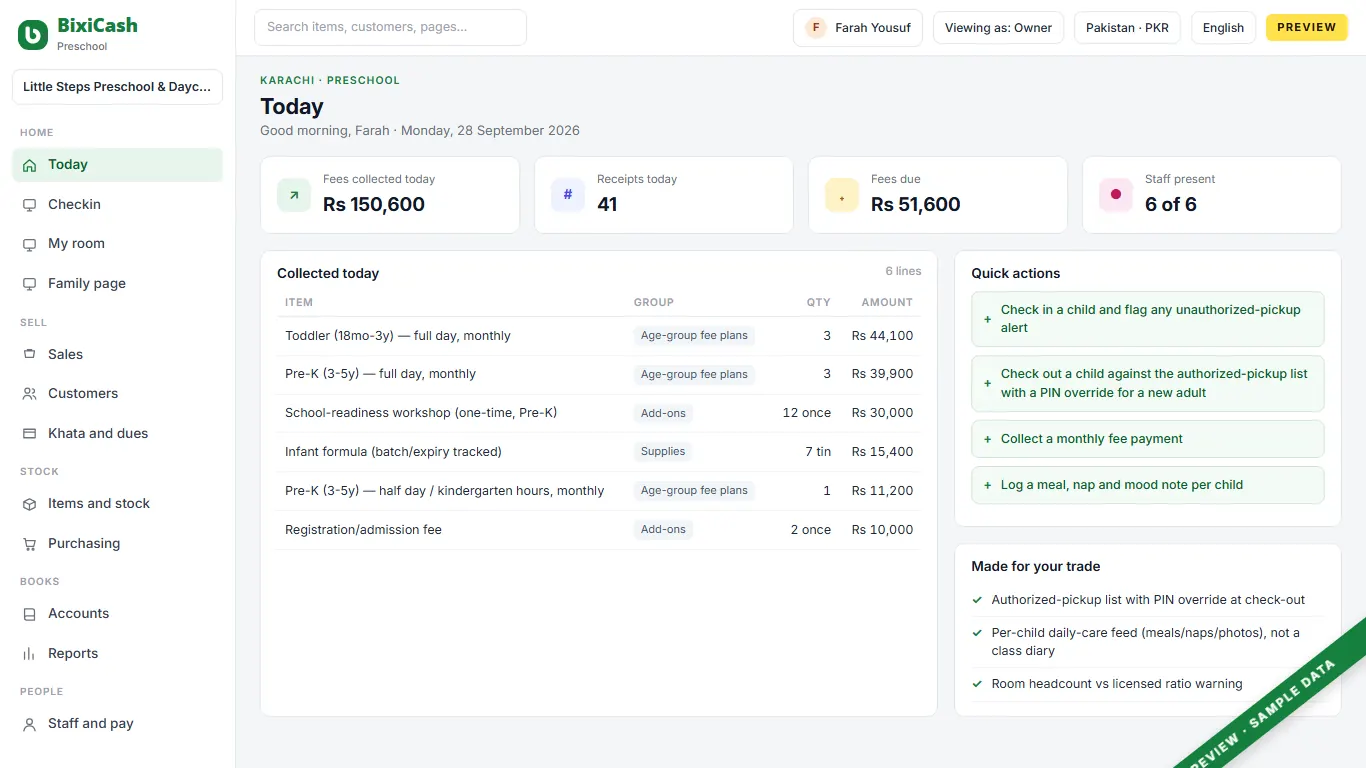The height and width of the screenshot is (768, 1366).
Task: Open Khata and dues menu item
Action: tap(117, 434)
